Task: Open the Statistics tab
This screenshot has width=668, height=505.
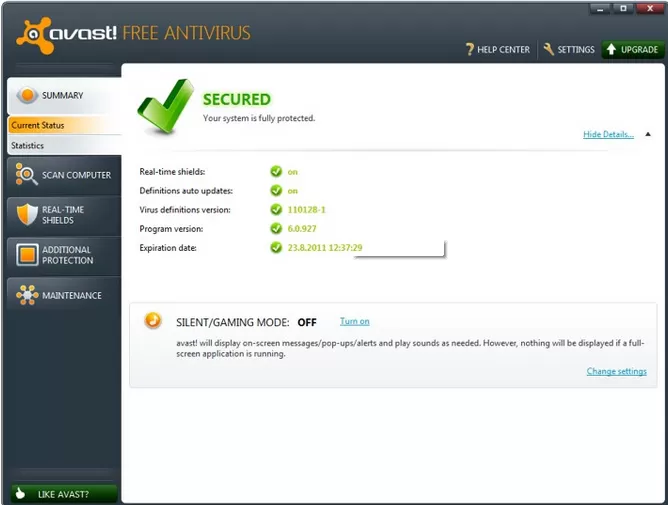Action: [64, 145]
